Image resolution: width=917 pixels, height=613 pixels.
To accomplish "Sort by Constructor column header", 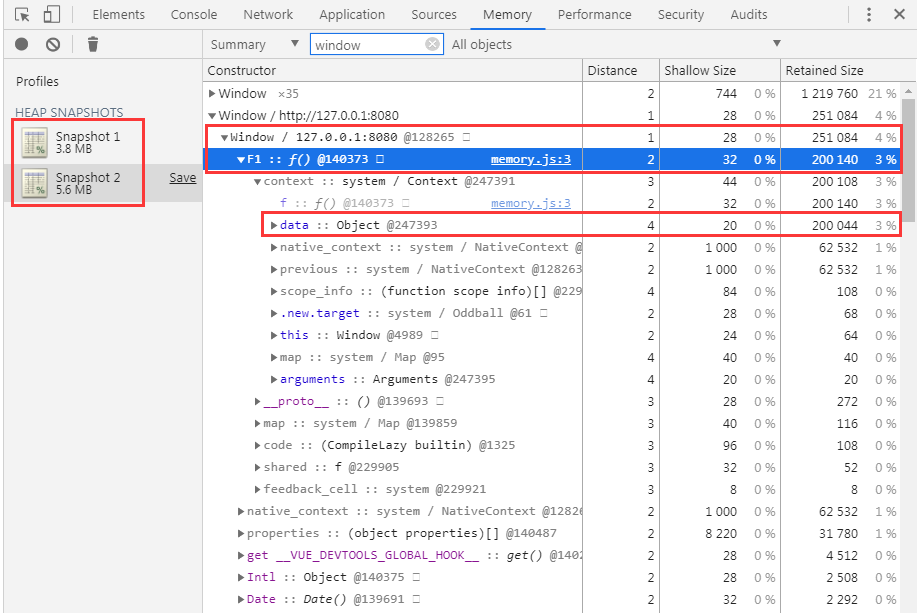I will click(x=392, y=70).
